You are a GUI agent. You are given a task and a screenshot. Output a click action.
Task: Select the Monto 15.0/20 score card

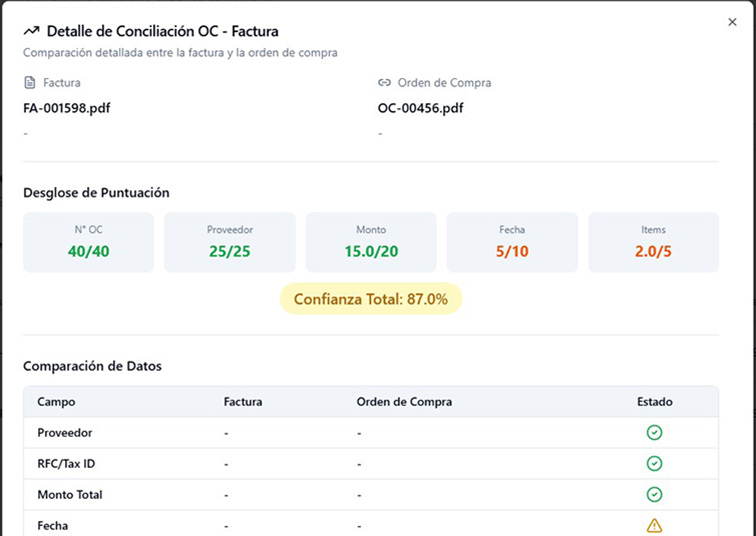[x=371, y=242]
